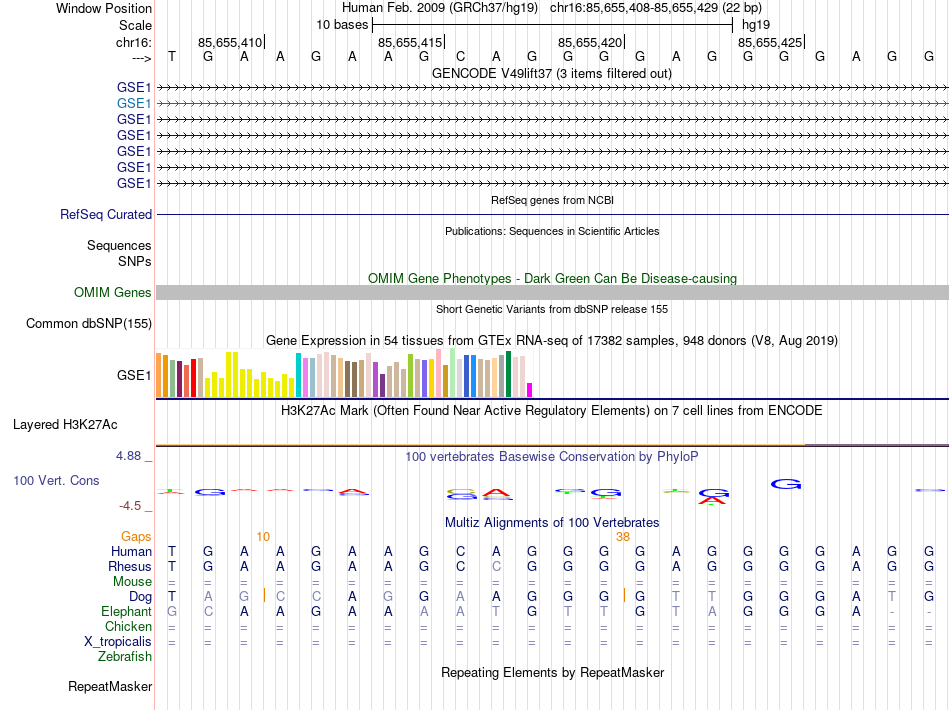Open Multiz Alignments of 100 Vertebrates title

551,522
